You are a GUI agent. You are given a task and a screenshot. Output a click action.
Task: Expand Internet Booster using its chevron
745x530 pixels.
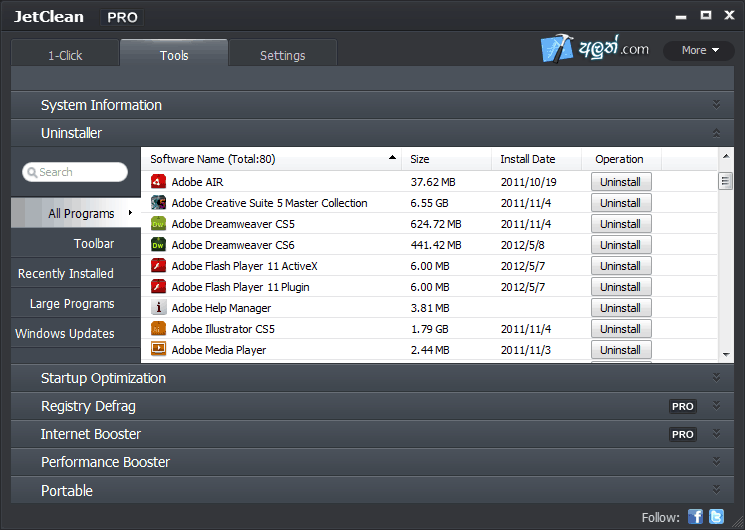716,434
